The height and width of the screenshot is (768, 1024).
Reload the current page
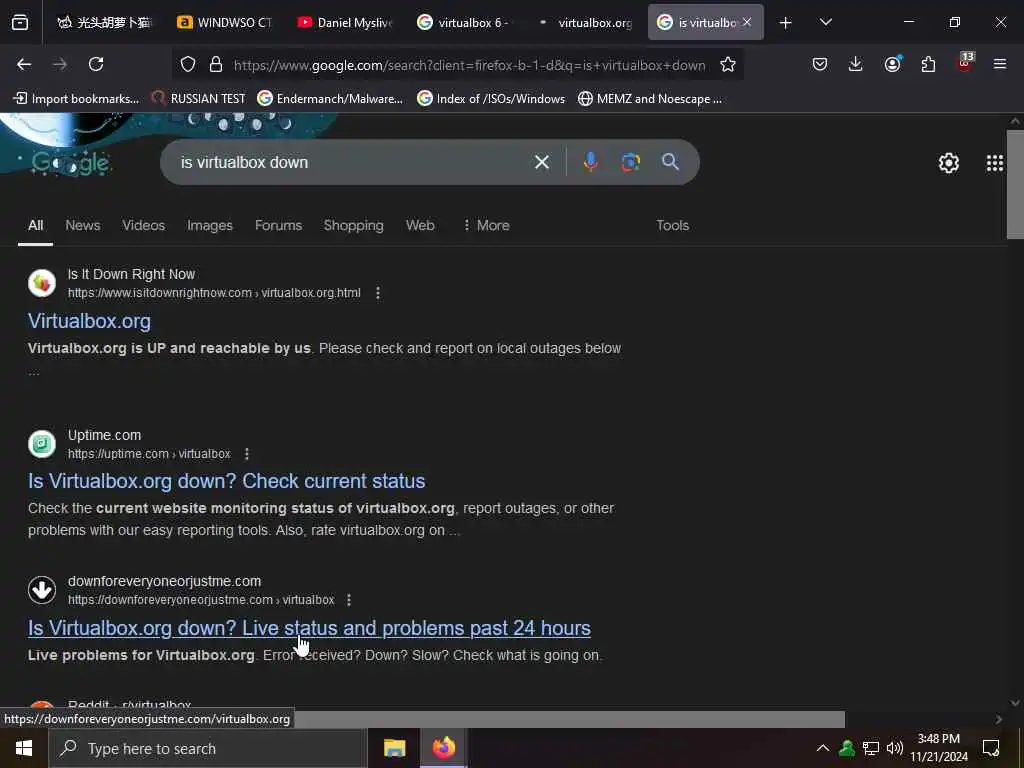click(x=96, y=64)
